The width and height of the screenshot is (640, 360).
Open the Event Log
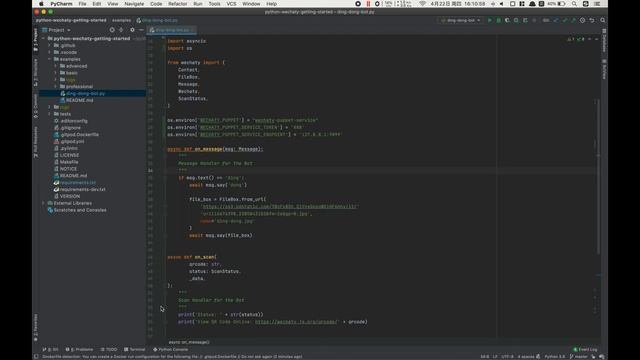tap(585, 349)
